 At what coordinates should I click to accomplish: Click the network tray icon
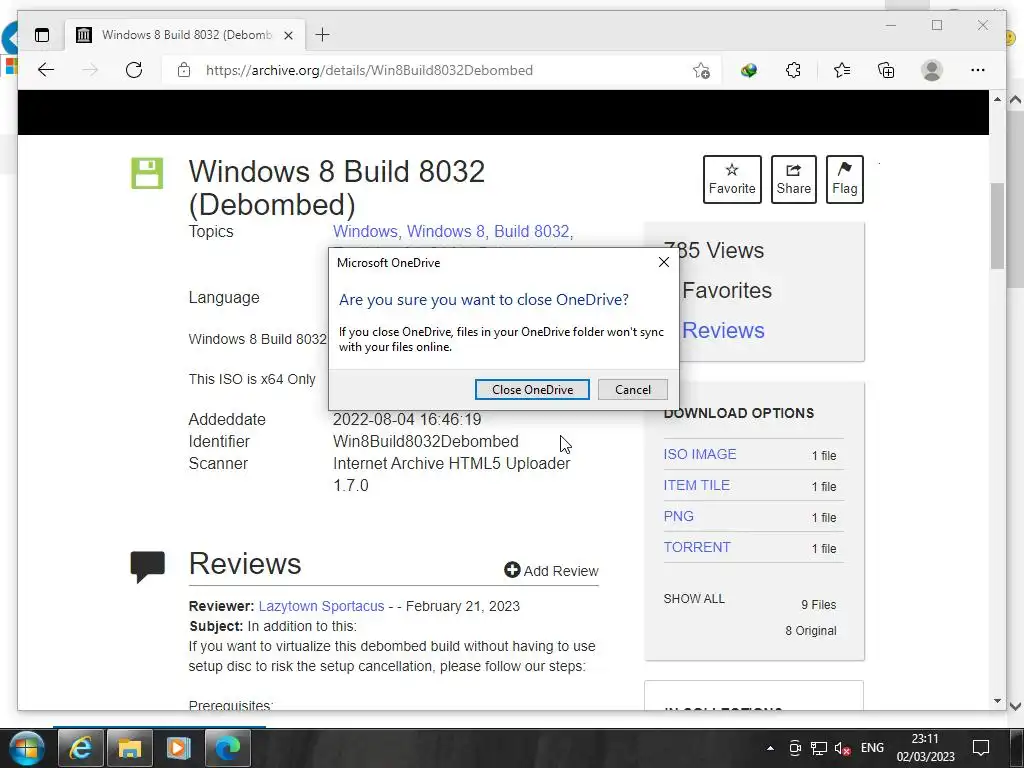coord(819,748)
